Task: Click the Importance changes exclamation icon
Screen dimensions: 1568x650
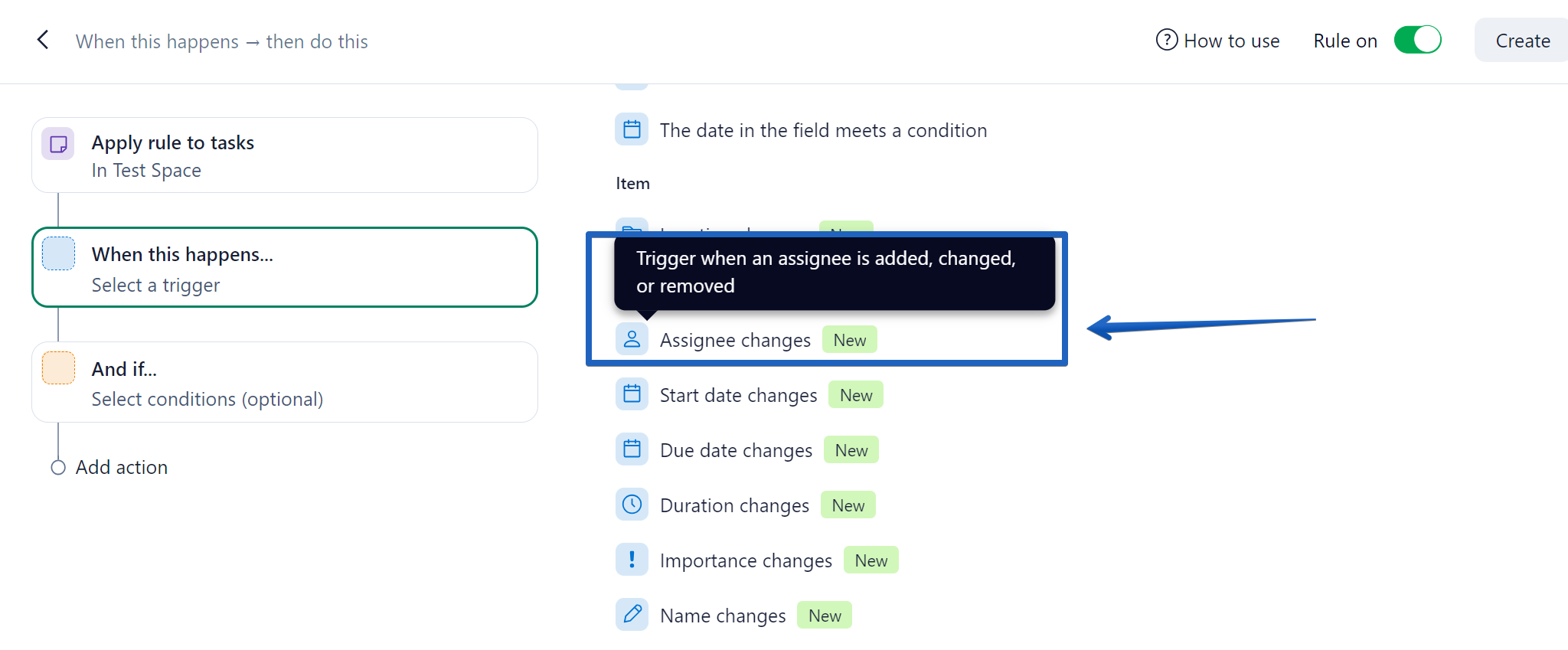Action: point(632,560)
